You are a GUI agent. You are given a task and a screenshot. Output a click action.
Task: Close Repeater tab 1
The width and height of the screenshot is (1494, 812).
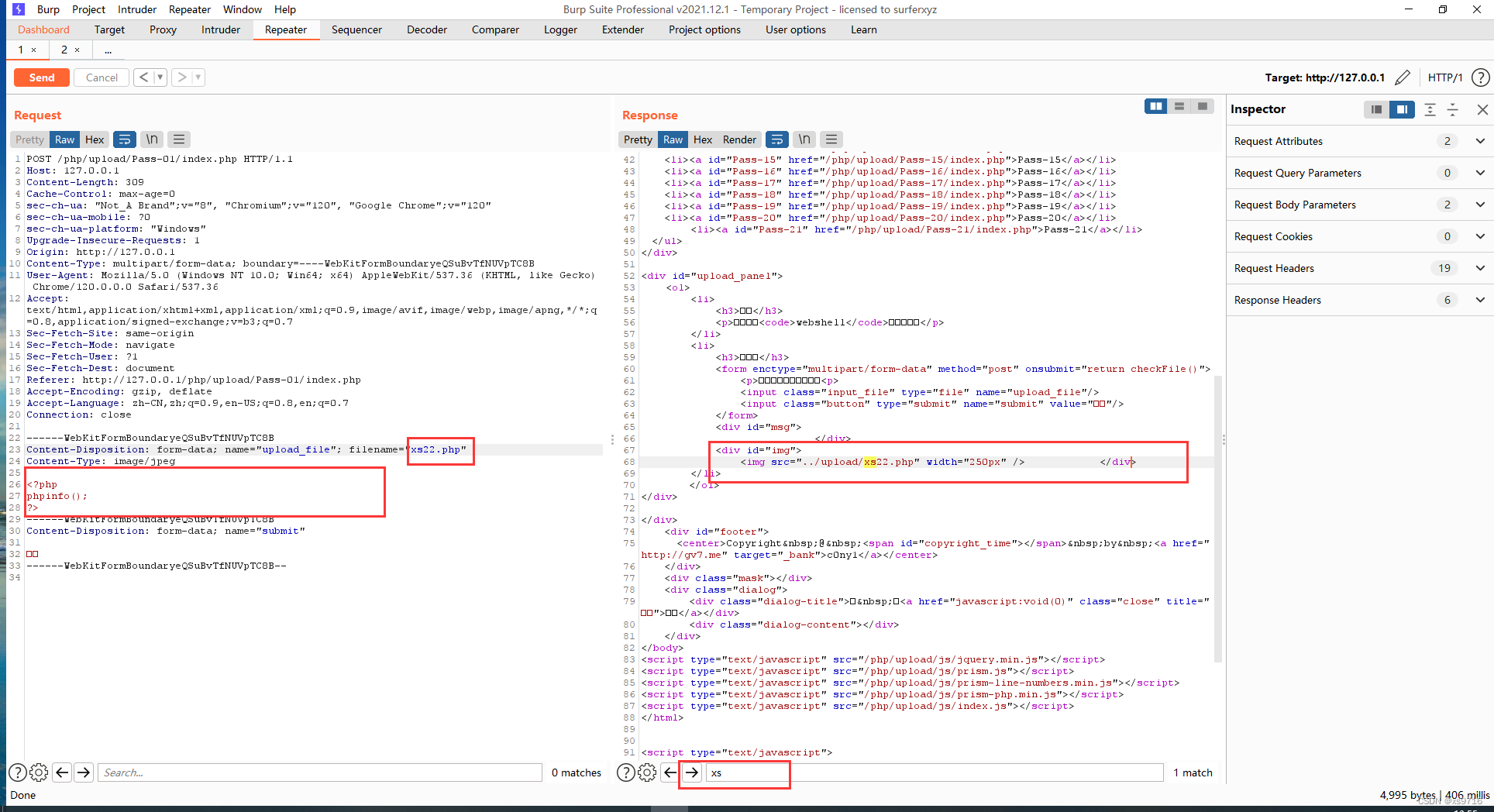(x=33, y=50)
